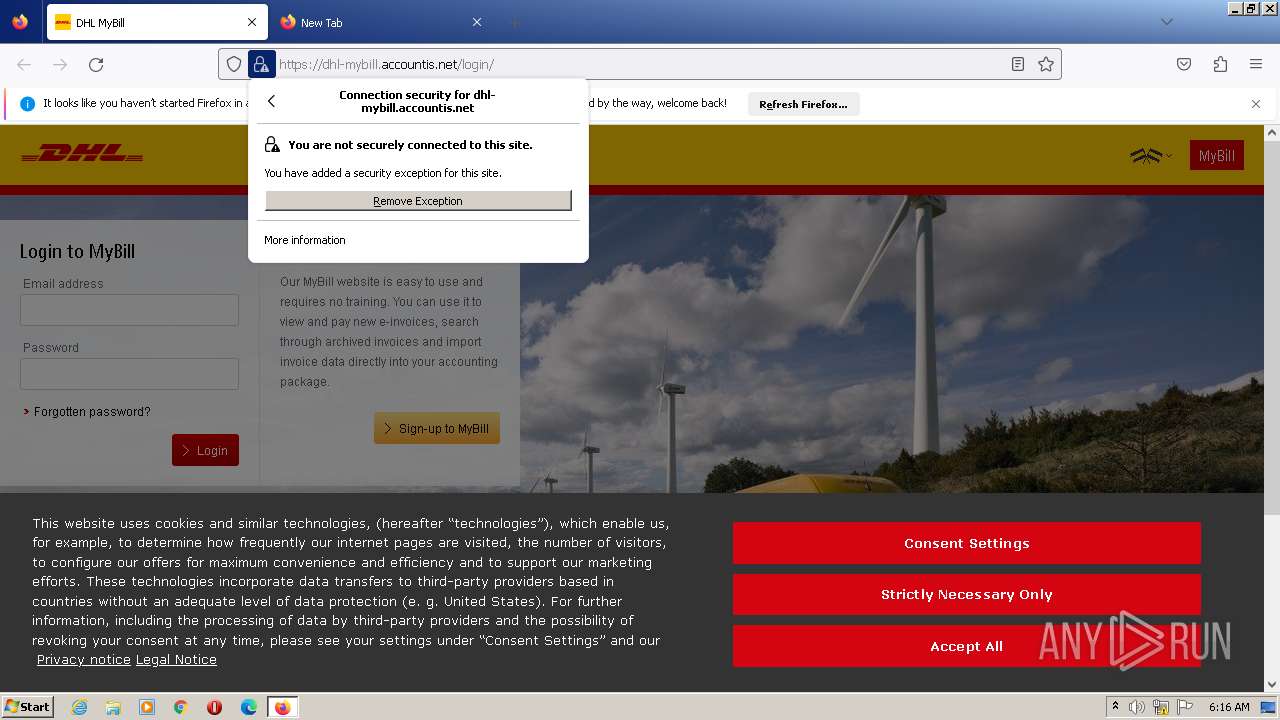Open Consent Settings

click(x=966, y=543)
